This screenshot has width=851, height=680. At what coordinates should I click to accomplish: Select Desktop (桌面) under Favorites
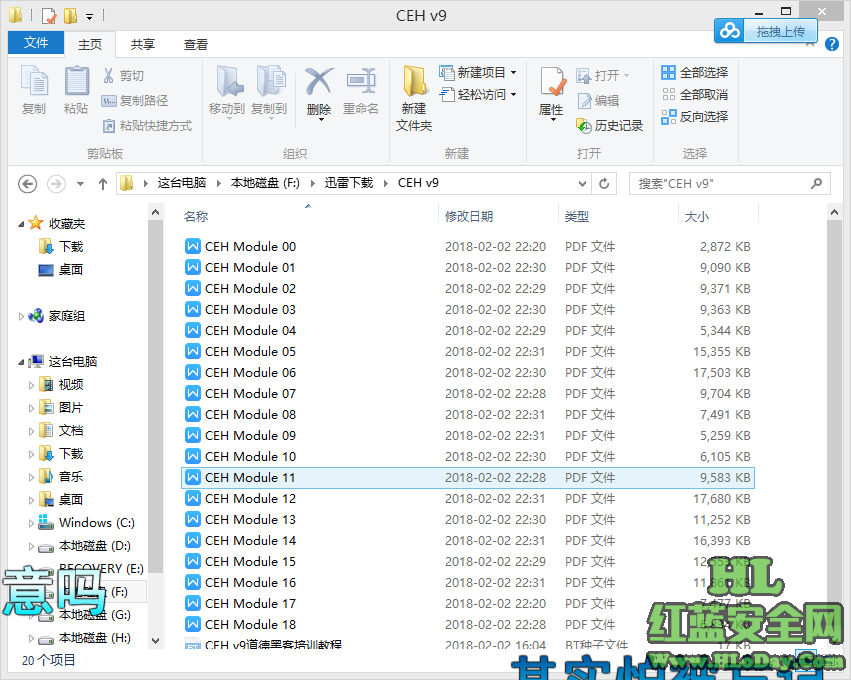pos(61,270)
